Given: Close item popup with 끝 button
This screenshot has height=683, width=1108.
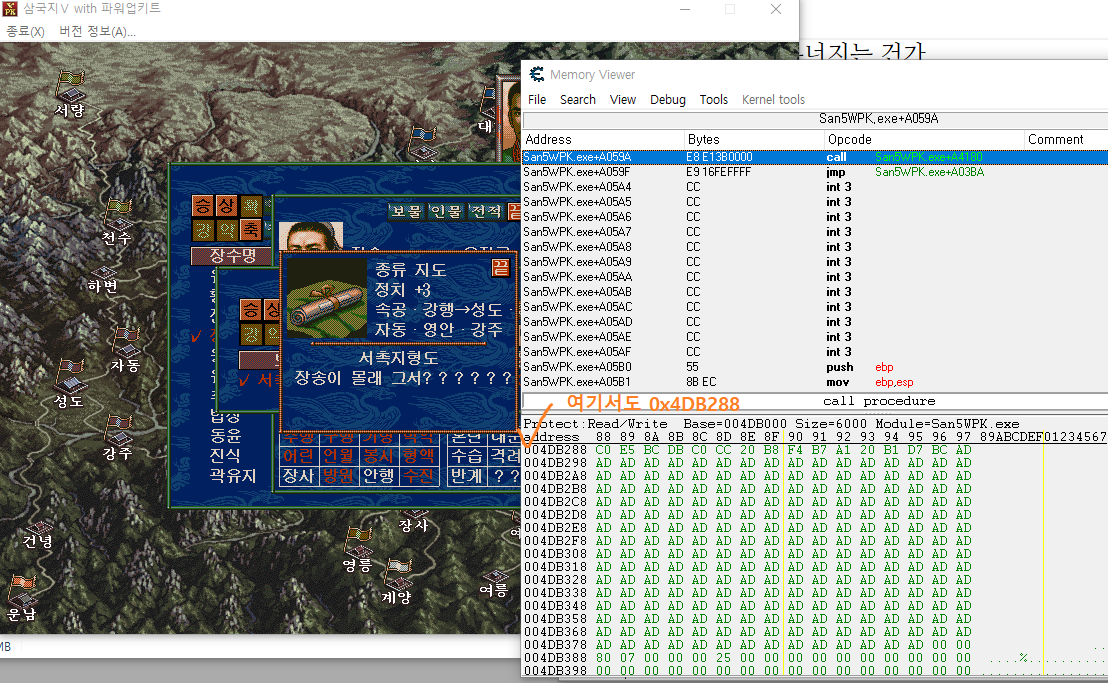Looking at the screenshot, I should pos(500,268).
